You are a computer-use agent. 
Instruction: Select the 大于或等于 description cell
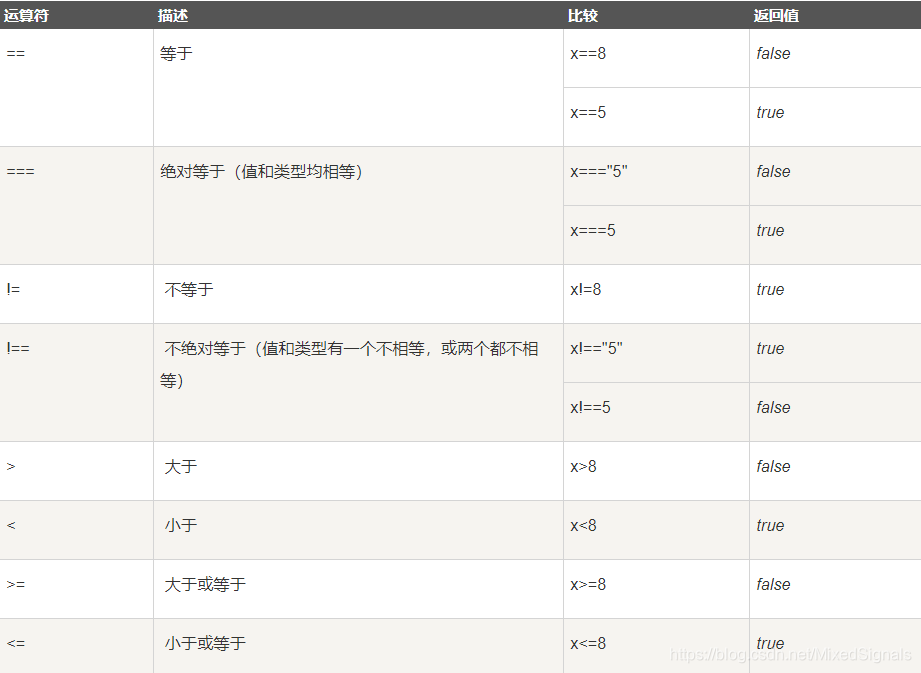pyautogui.click(x=358, y=588)
